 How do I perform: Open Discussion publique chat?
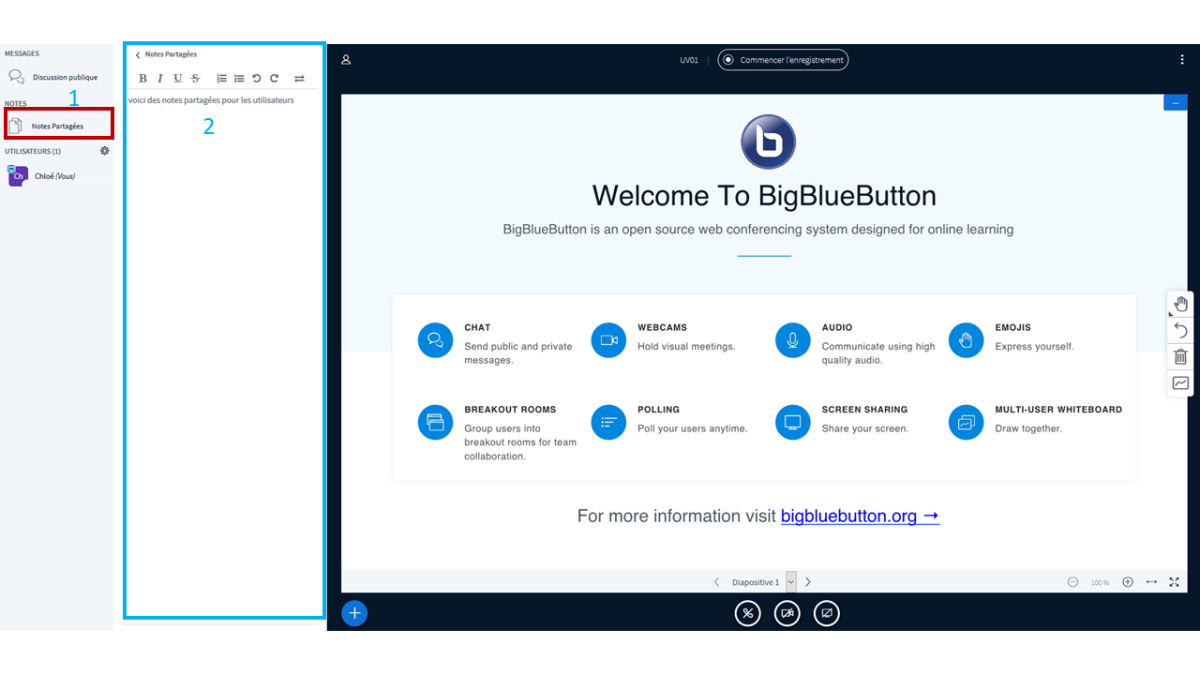(x=54, y=77)
